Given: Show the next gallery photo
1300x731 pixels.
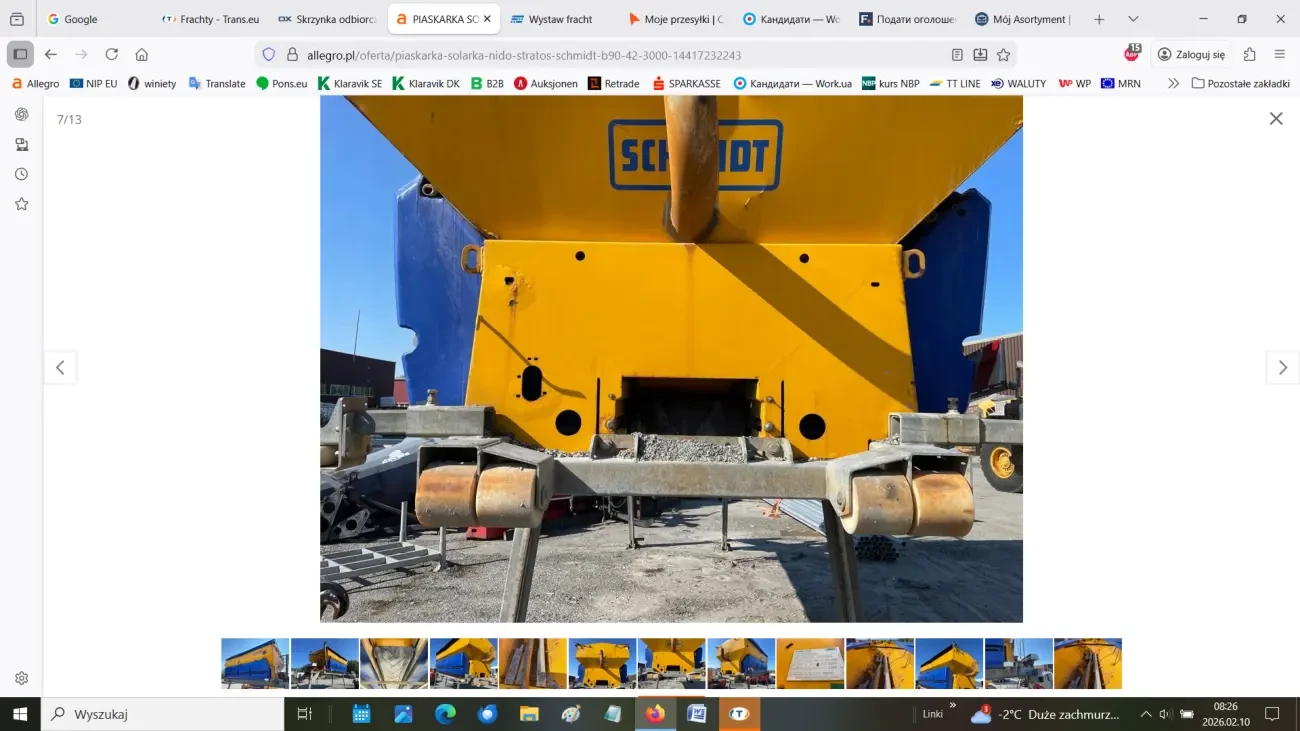Looking at the screenshot, I should [1282, 368].
